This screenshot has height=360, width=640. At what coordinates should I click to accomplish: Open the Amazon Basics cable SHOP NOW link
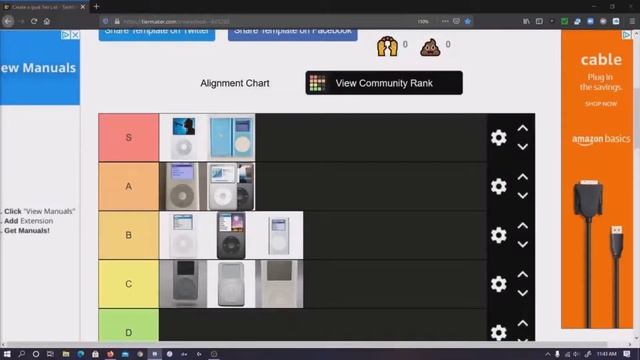pos(601,104)
